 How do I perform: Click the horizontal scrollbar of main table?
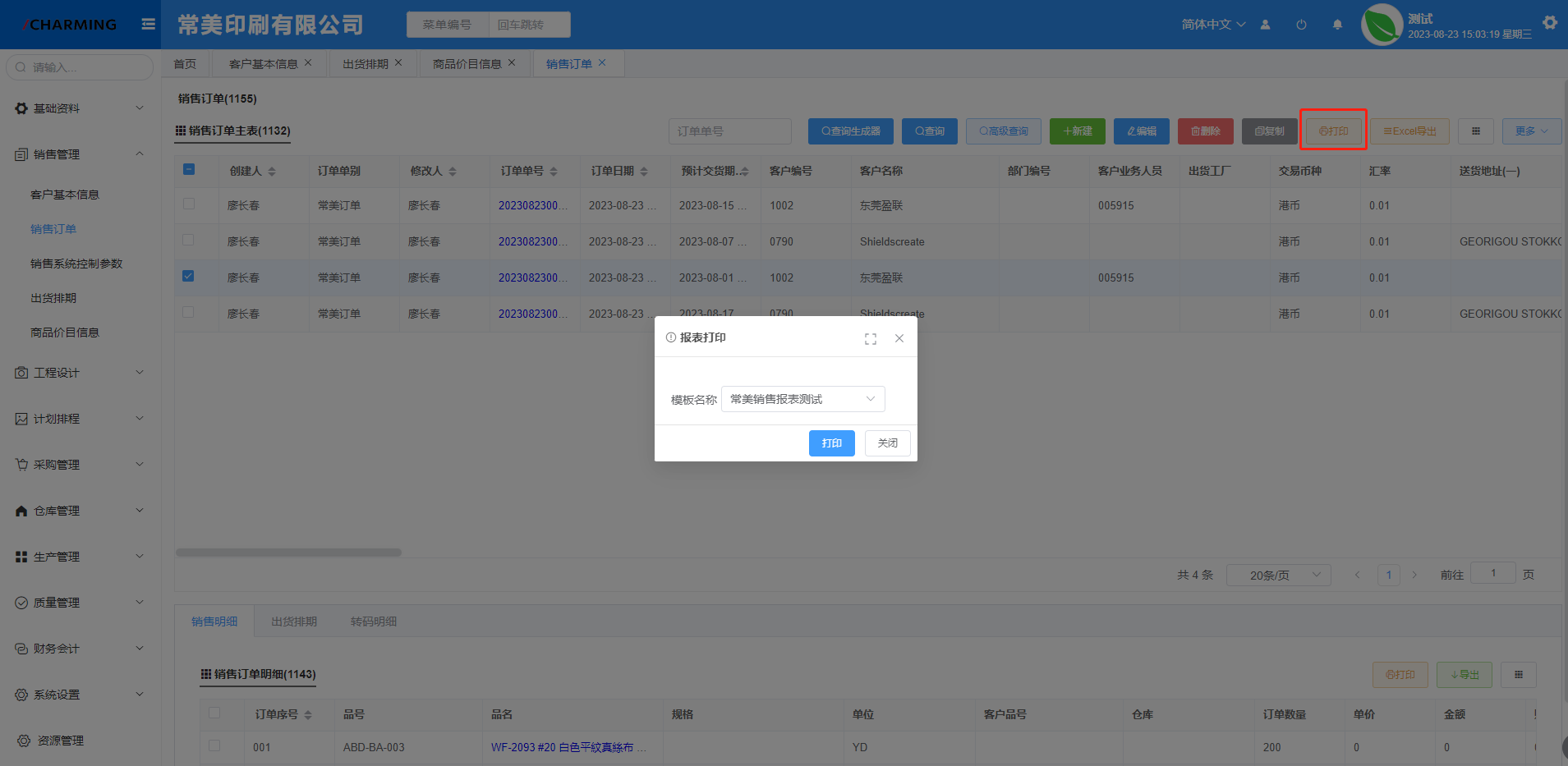(x=288, y=553)
